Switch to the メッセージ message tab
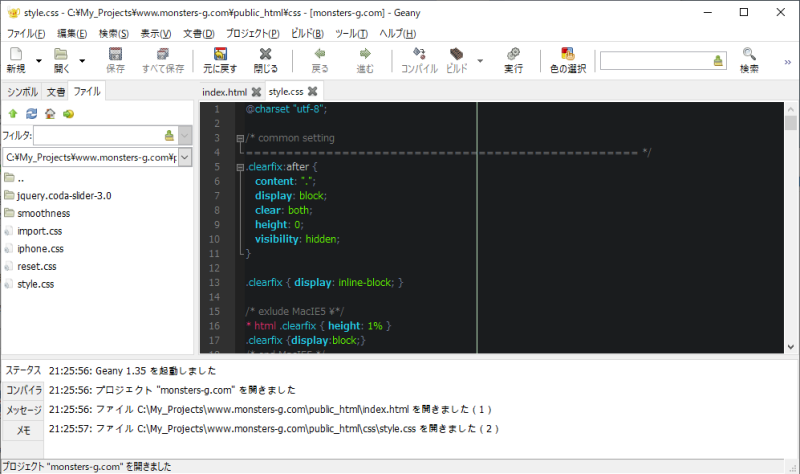Image resolution: width=800 pixels, height=474 pixels. click(x=23, y=410)
